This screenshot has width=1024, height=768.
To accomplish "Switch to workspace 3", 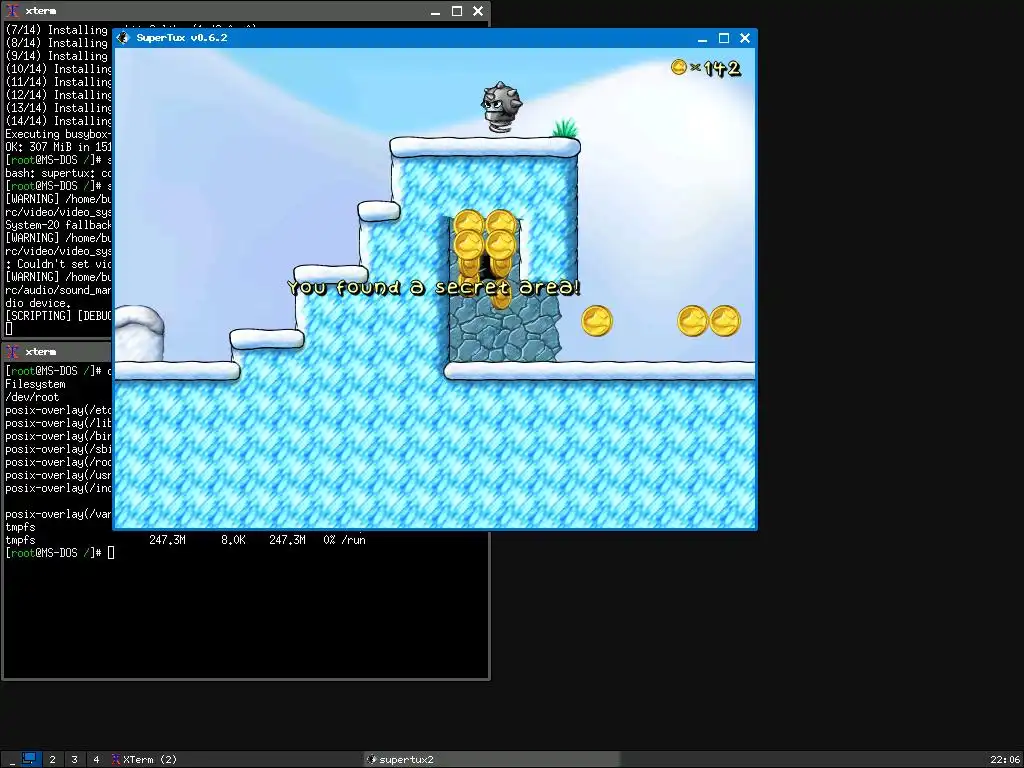I will pyautogui.click(x=74, y=760).
